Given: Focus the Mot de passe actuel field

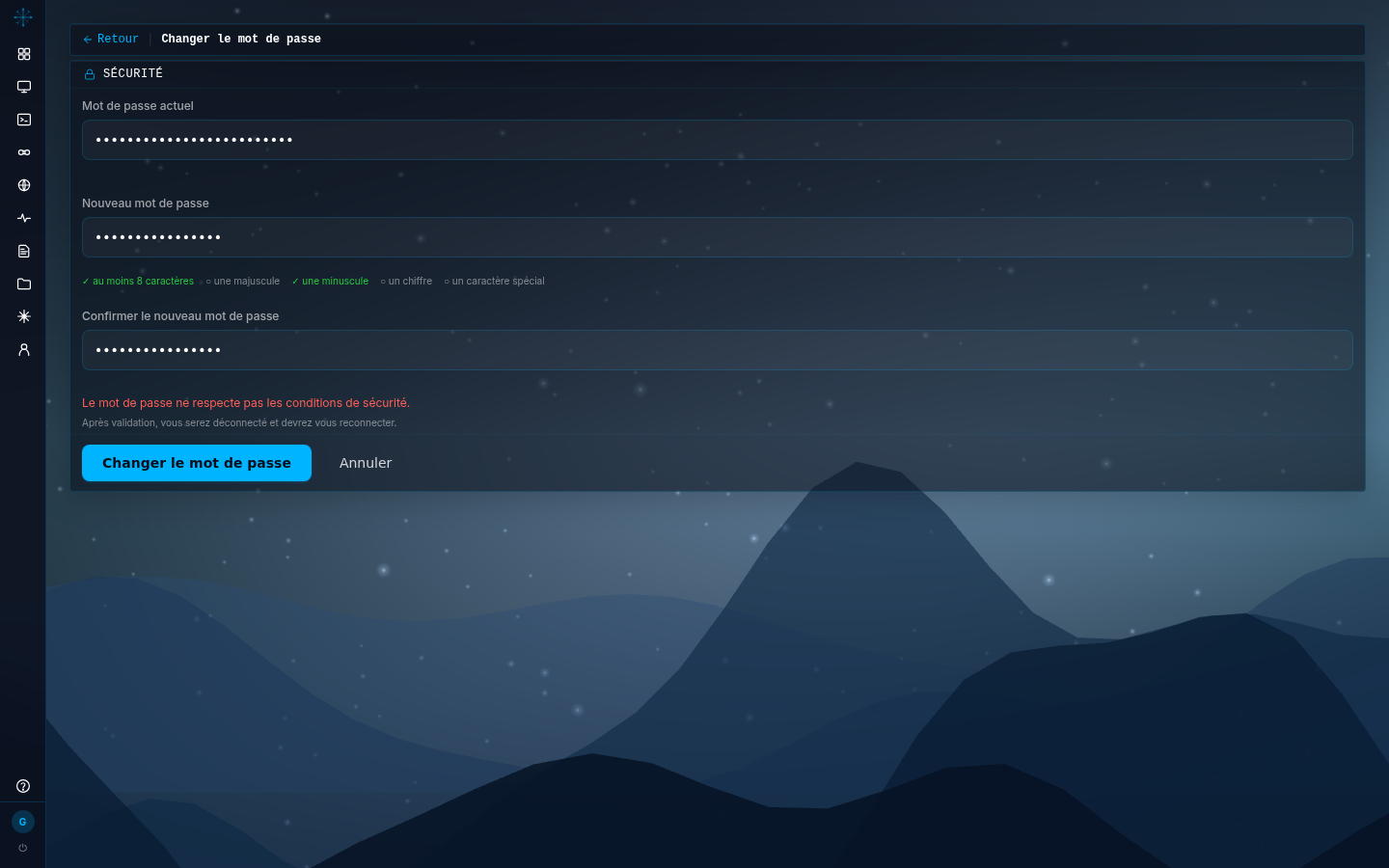Looking at the screenshot, I should coord(718,140).
